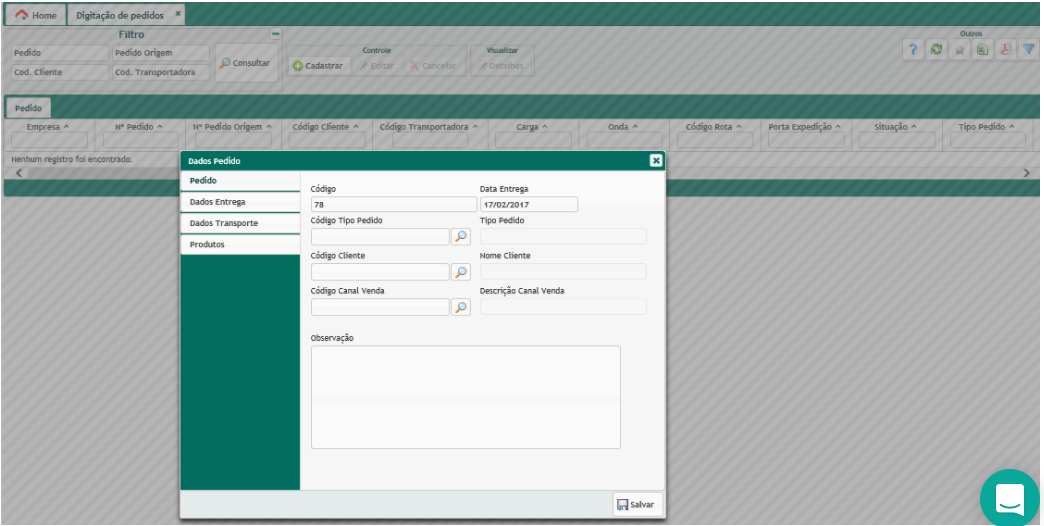
Task: Click the green refresh icon
Action: tap(936, 50)
